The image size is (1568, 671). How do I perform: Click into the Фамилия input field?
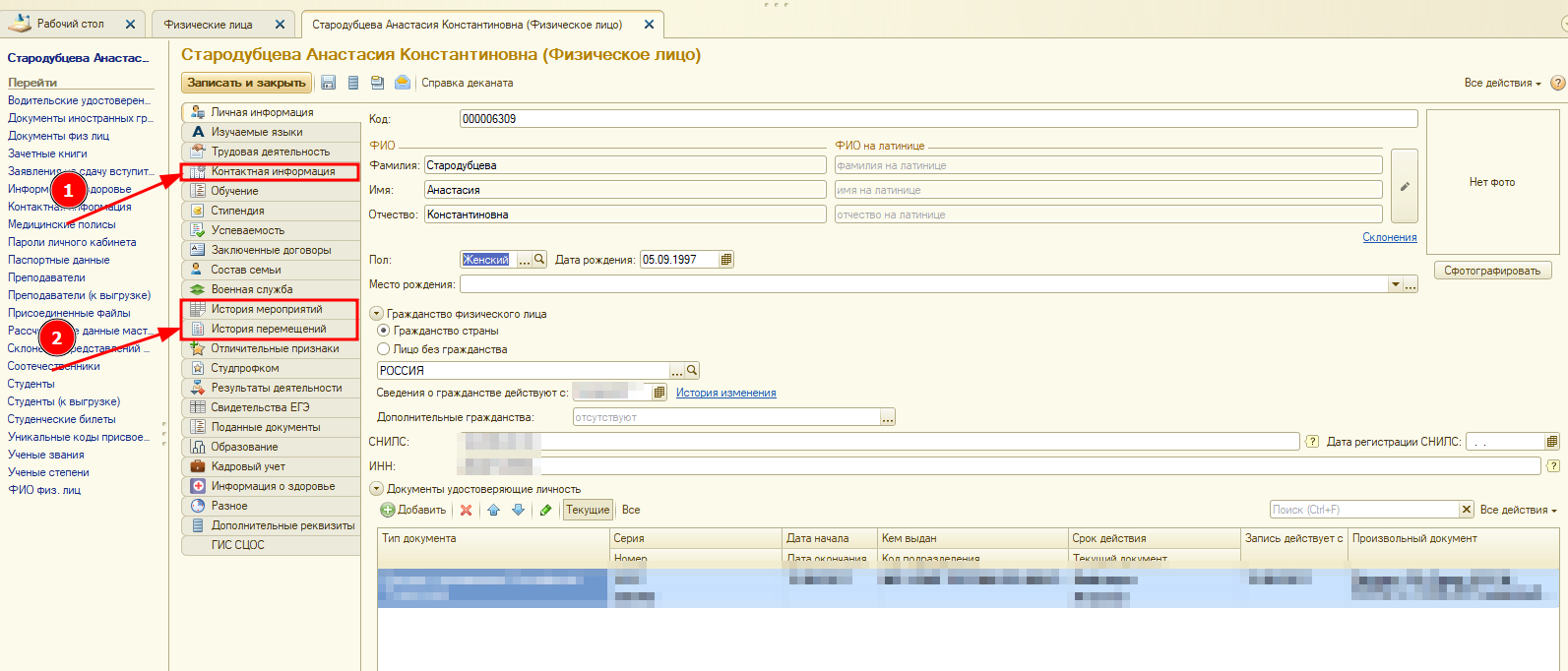[624, 165]
